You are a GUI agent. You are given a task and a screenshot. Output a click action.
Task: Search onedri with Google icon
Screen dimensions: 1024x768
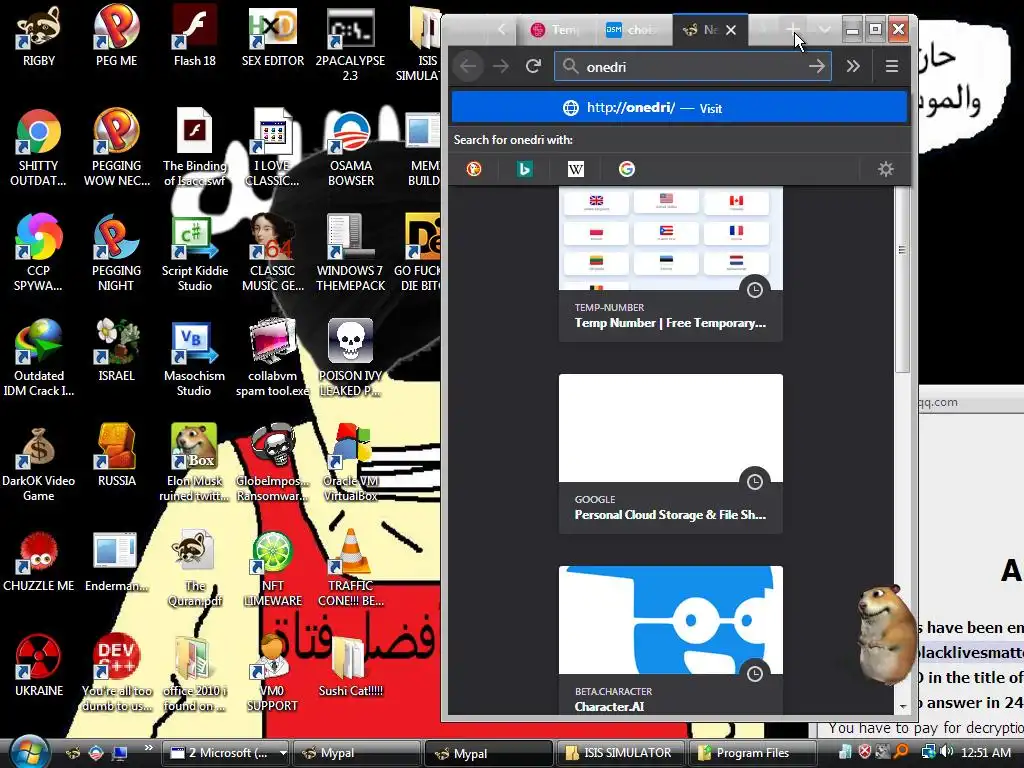(x=626, y=169)
